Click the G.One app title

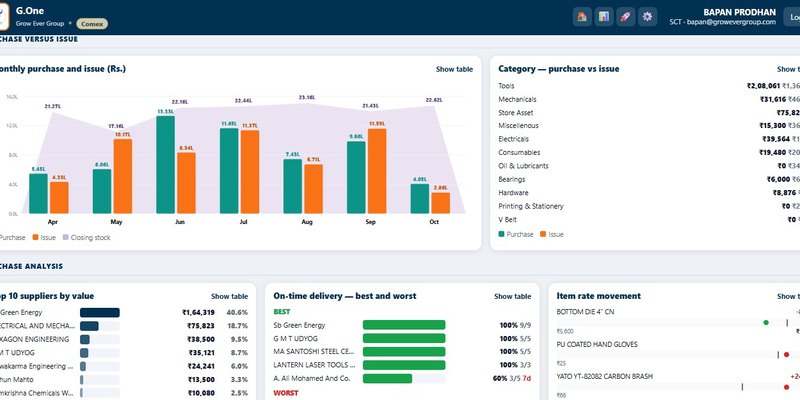click(x=30, y=11)
